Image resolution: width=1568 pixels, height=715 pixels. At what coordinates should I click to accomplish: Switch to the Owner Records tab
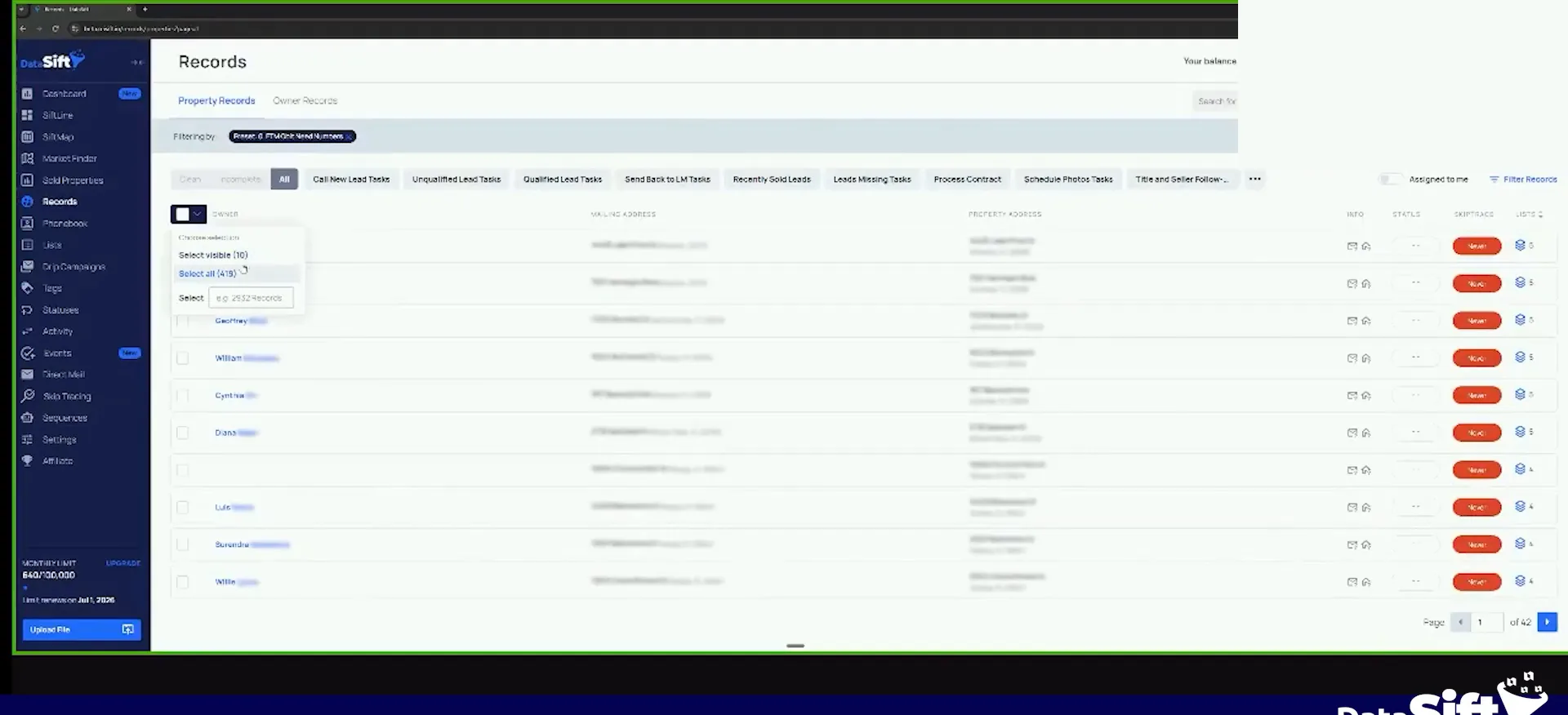pyautogui.click(x=305, y=101)
